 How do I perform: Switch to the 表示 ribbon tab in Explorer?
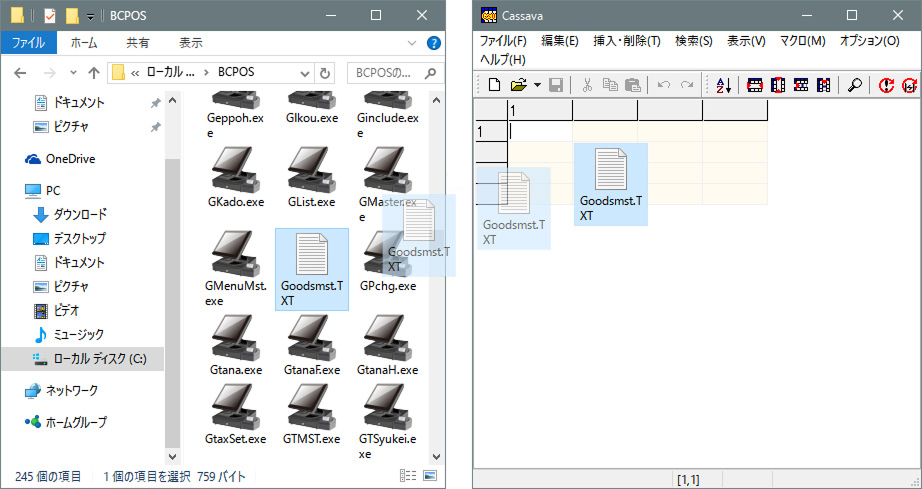(190, 43)
